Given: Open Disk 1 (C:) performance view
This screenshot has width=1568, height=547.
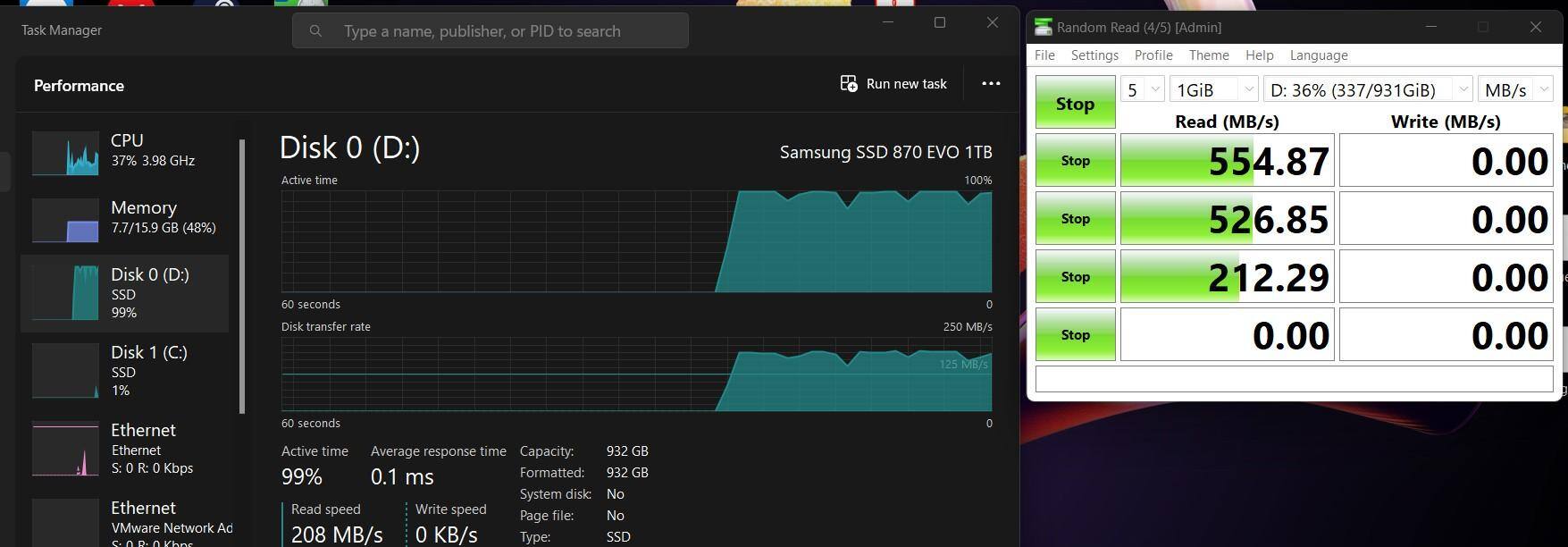Looking at the screenshot, I should (125, 371).
